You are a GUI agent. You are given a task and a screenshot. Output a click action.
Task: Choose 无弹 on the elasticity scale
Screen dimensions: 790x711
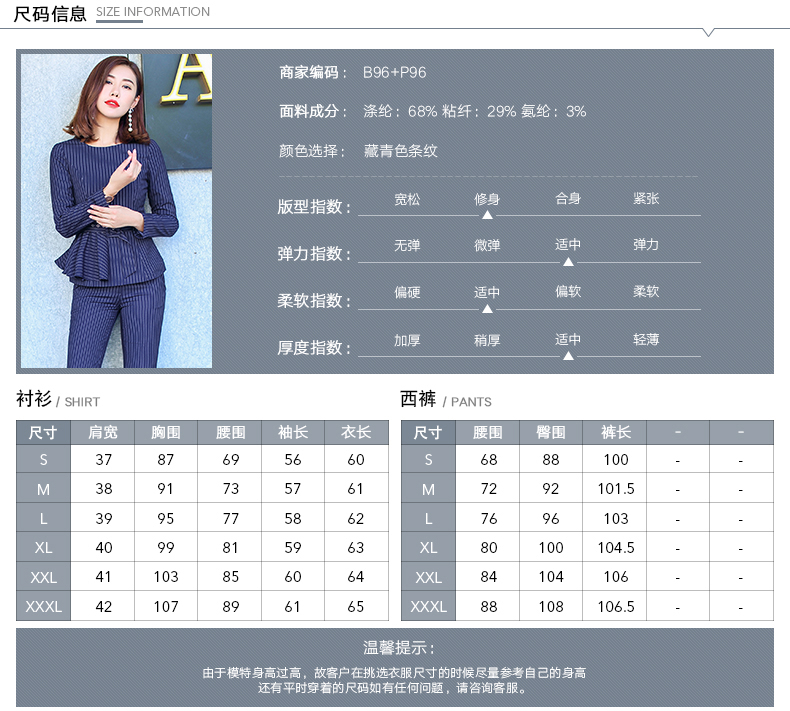click(x=407, y=246)
